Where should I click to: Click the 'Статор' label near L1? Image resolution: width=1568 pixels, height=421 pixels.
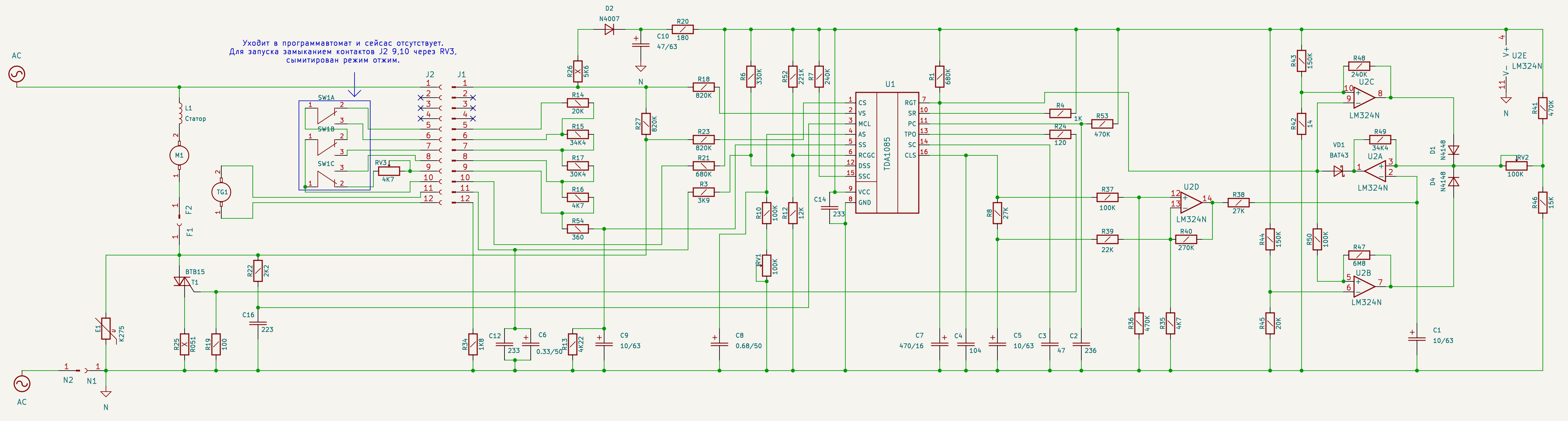[x=195, y=119]
